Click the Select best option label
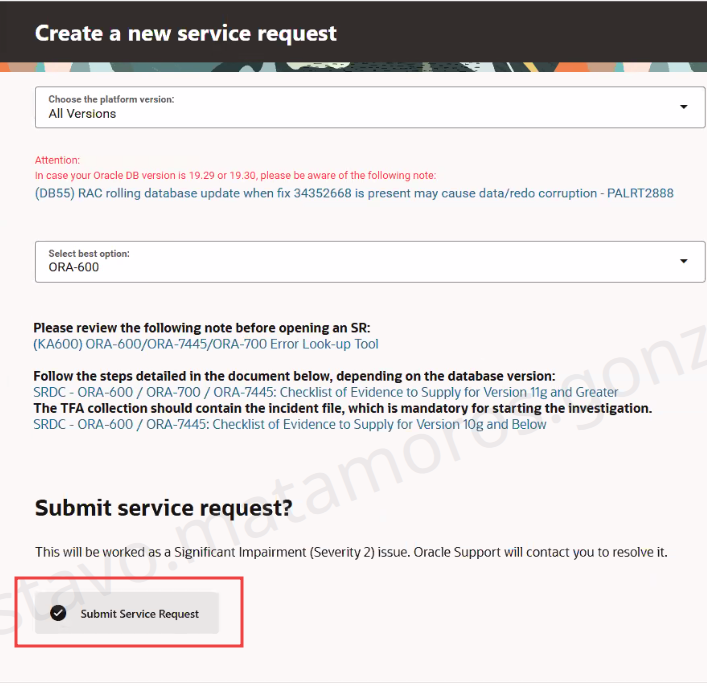This screenshot has width=707, height=686. pos(89,254)
